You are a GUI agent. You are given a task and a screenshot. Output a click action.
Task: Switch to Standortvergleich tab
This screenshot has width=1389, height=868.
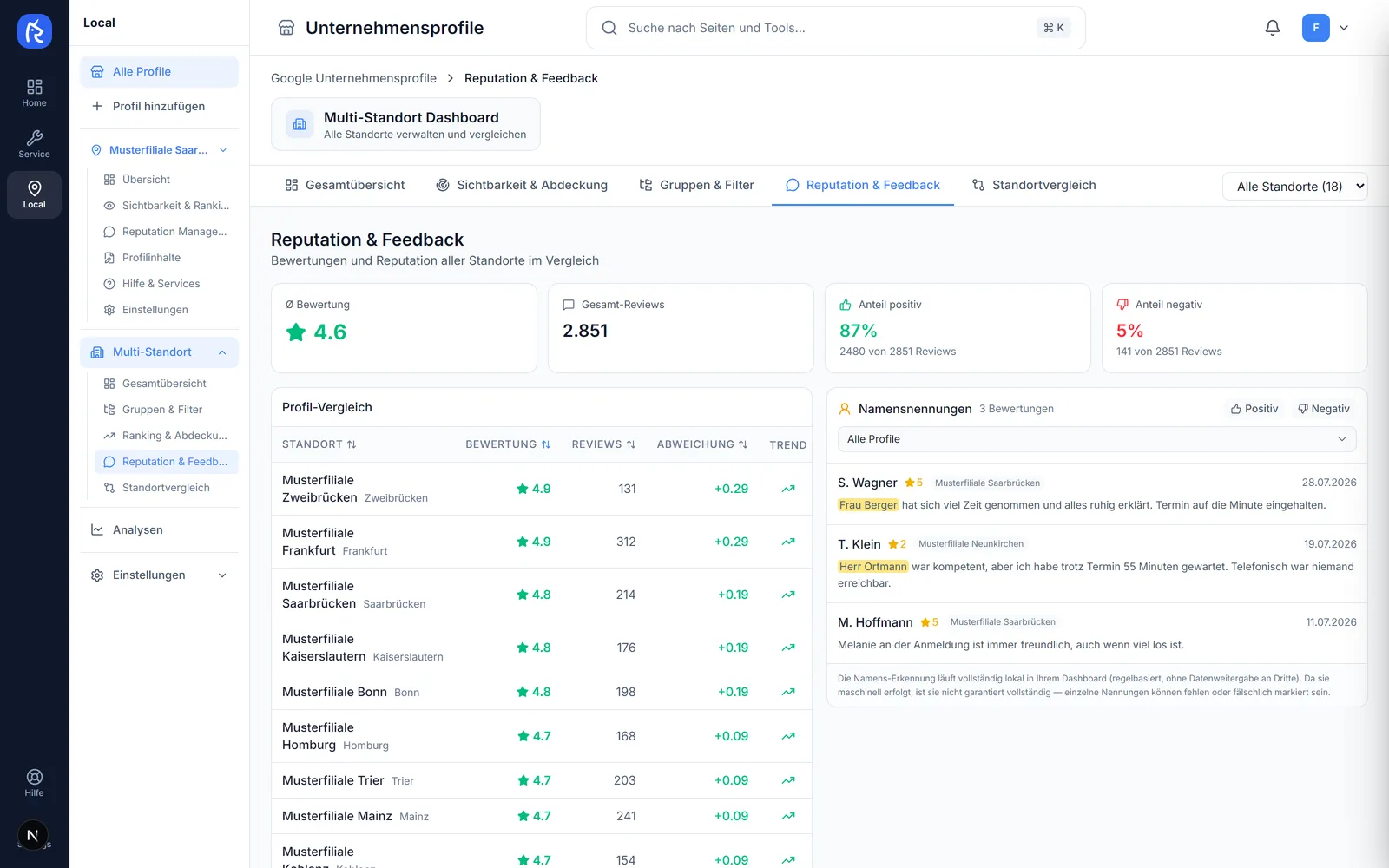(x=1034, y=185)
